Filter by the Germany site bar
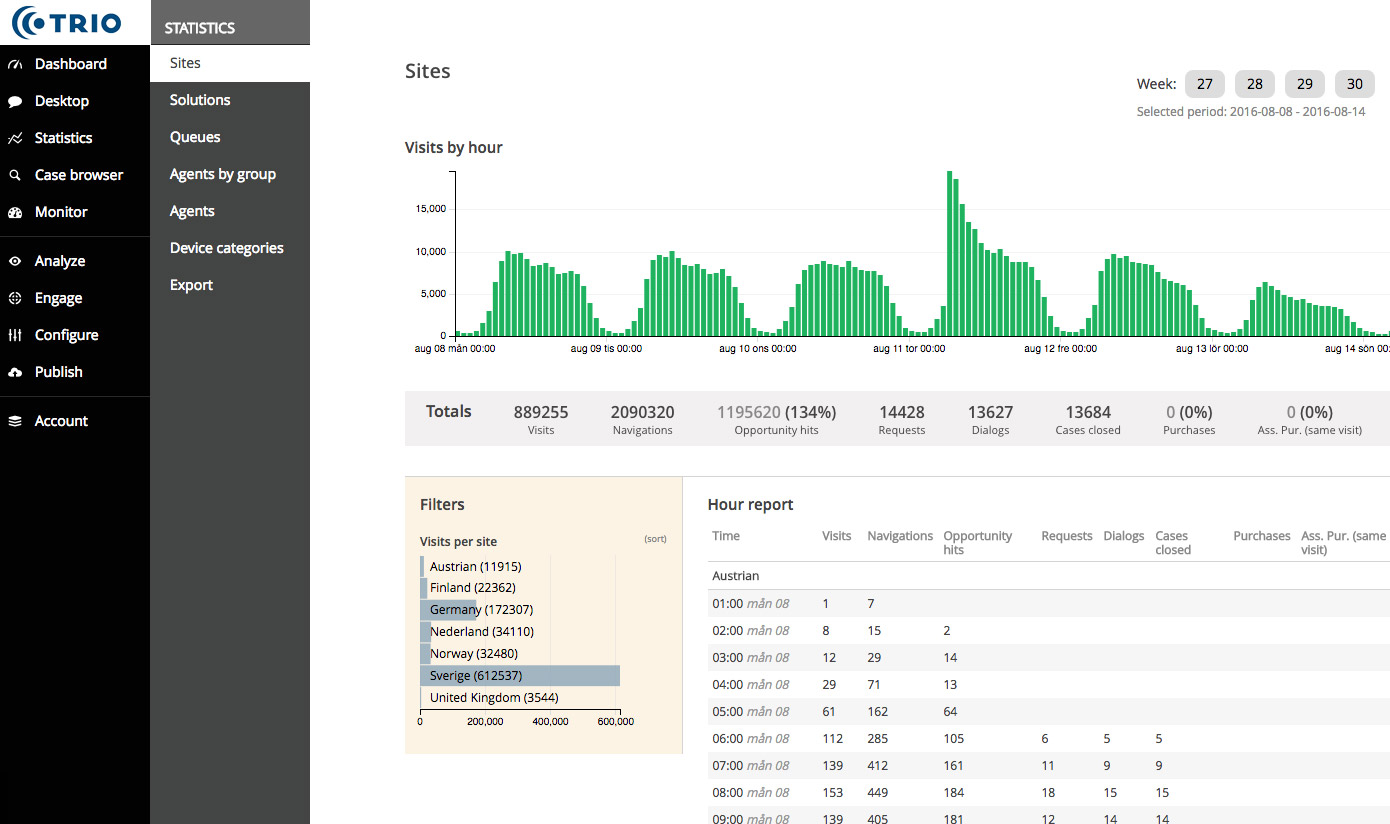Image resolution: width=1390 pixels, height=824 pixels. click(450, 610)
